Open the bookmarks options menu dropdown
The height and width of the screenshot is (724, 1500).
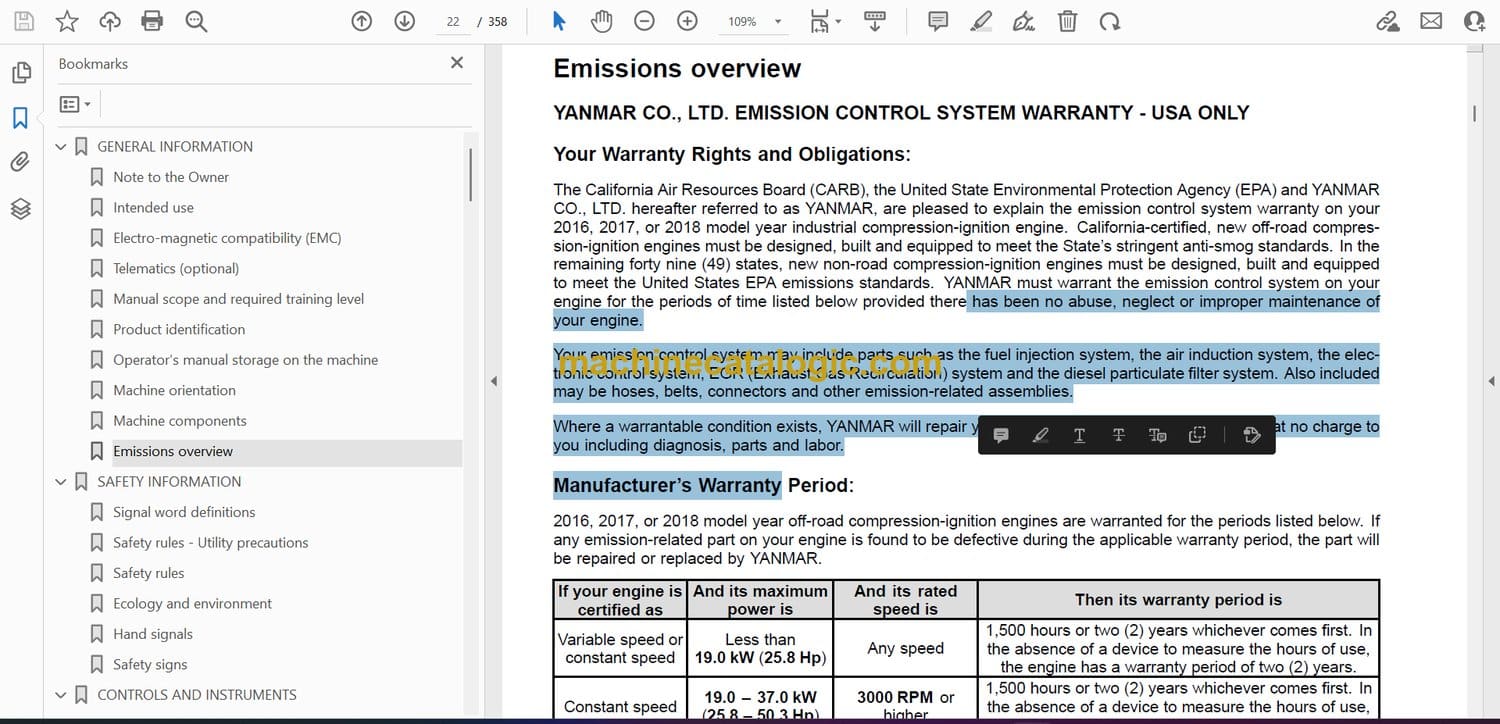click(75, 104)
